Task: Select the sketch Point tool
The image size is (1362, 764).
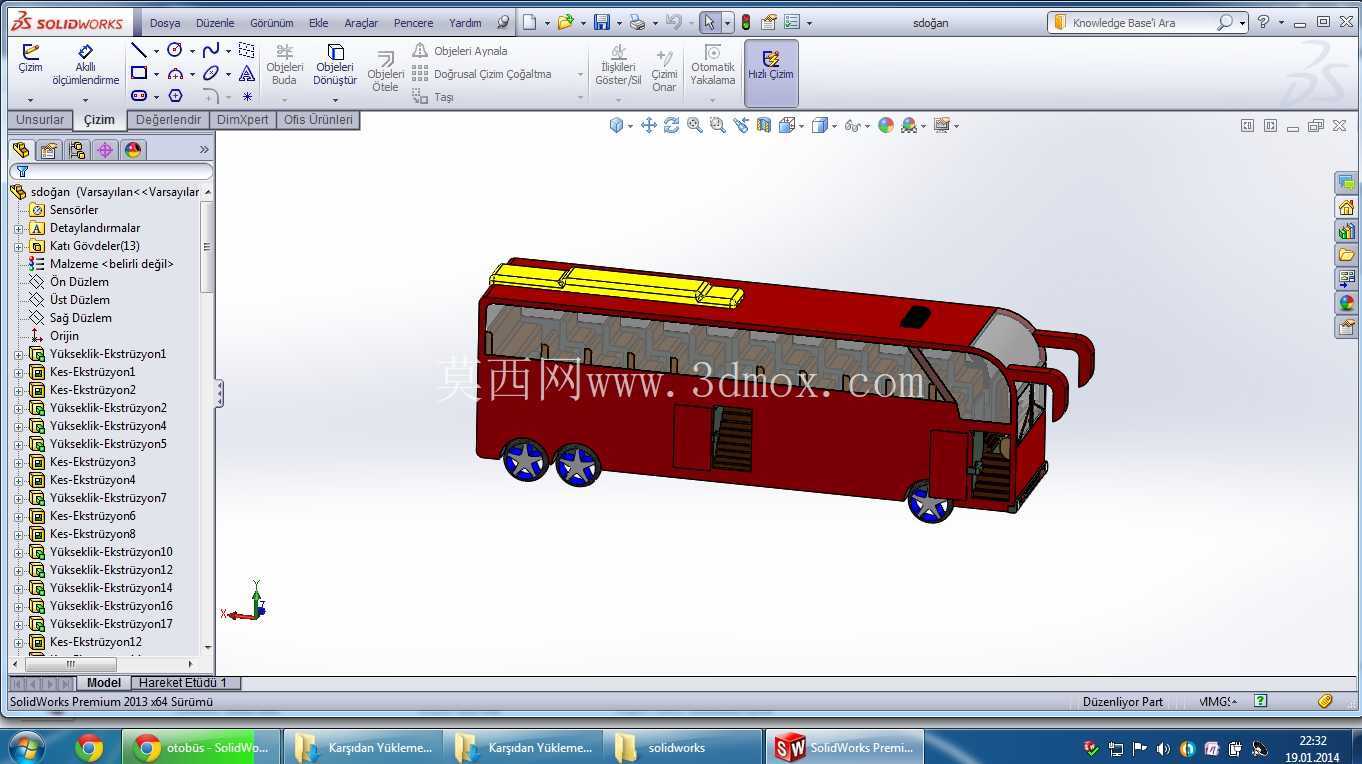Action: coord(247,96)
